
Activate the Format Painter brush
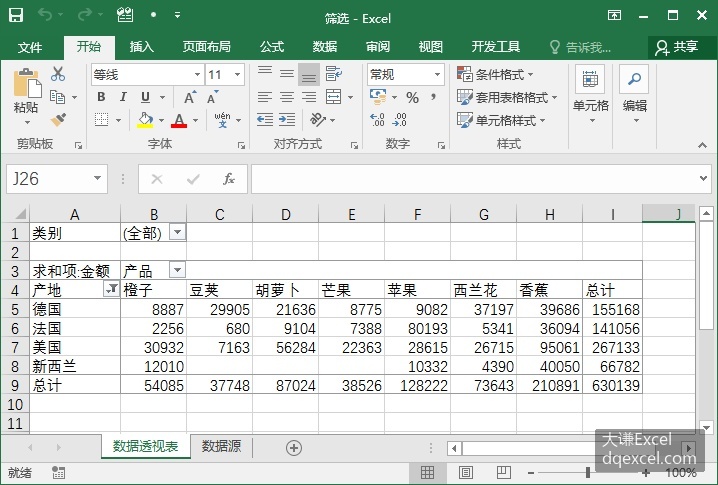[x=58, y=120]
